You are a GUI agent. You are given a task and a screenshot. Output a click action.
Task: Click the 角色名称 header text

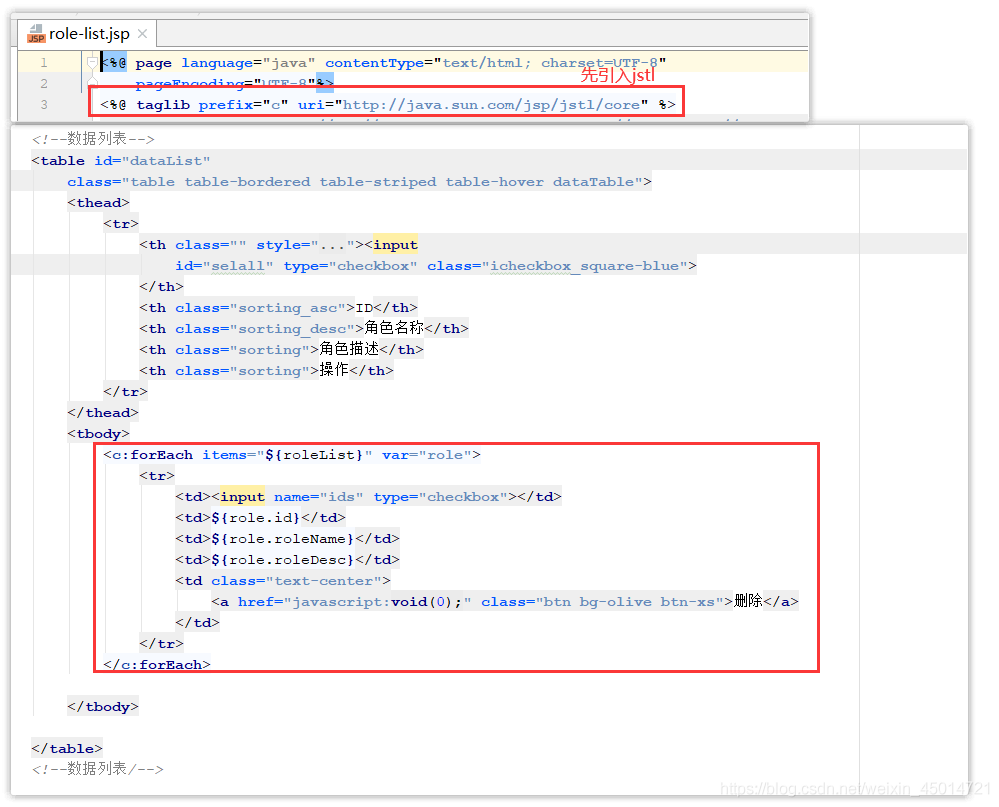coord(394,328)
